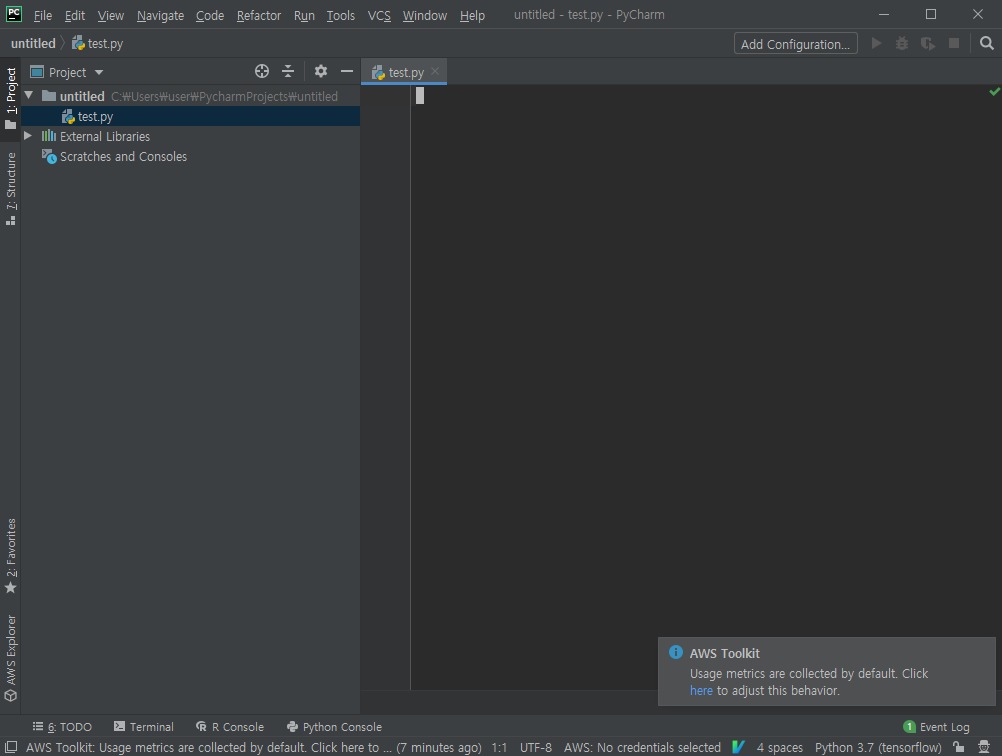
Task: Open the Navigate menu
Action: [160, 15]
